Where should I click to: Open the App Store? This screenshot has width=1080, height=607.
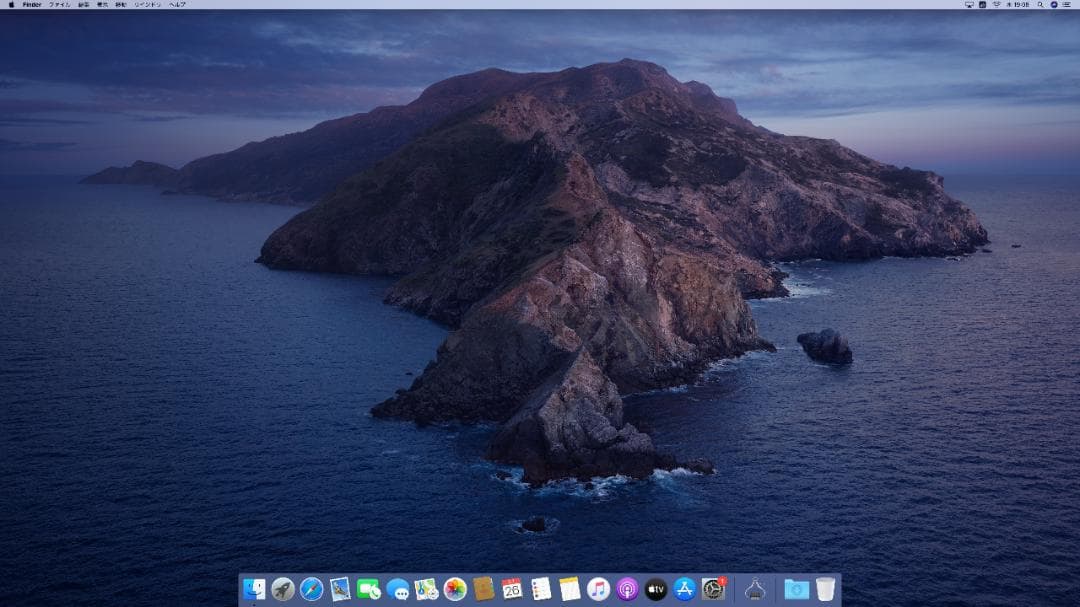click(x=684, y=589)
